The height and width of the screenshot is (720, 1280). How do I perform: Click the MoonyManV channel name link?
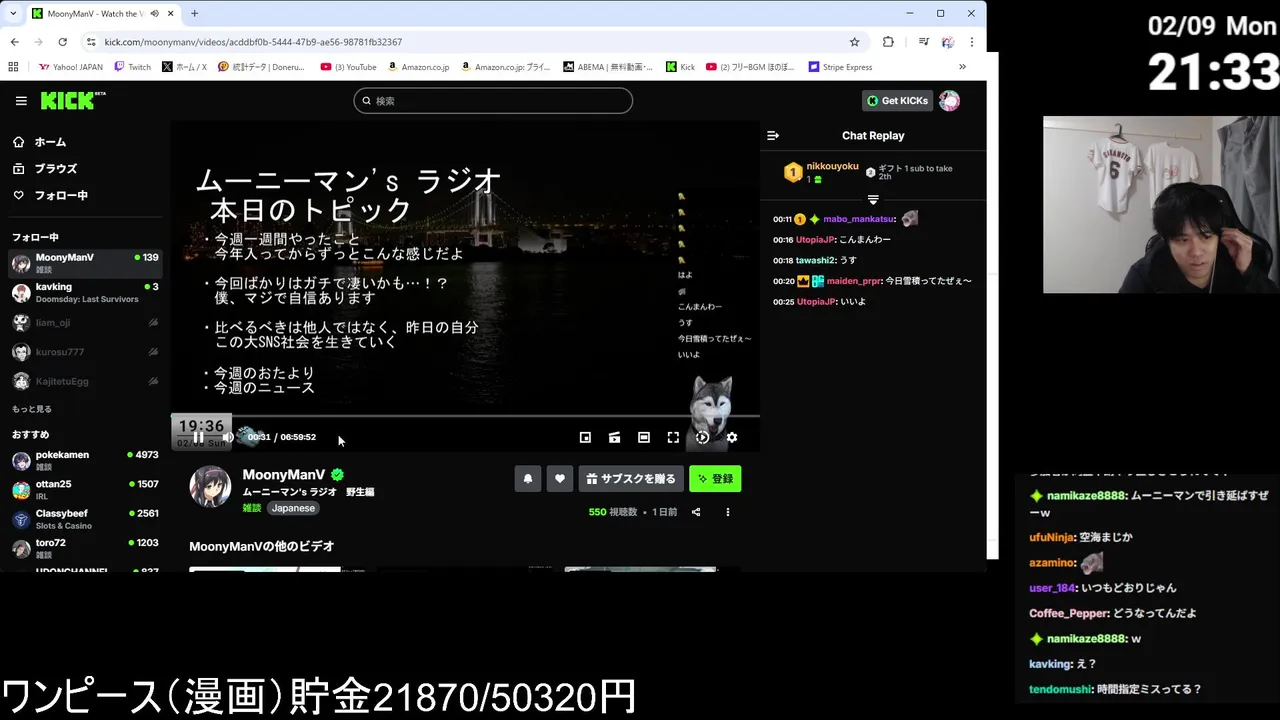pos(284,475)
